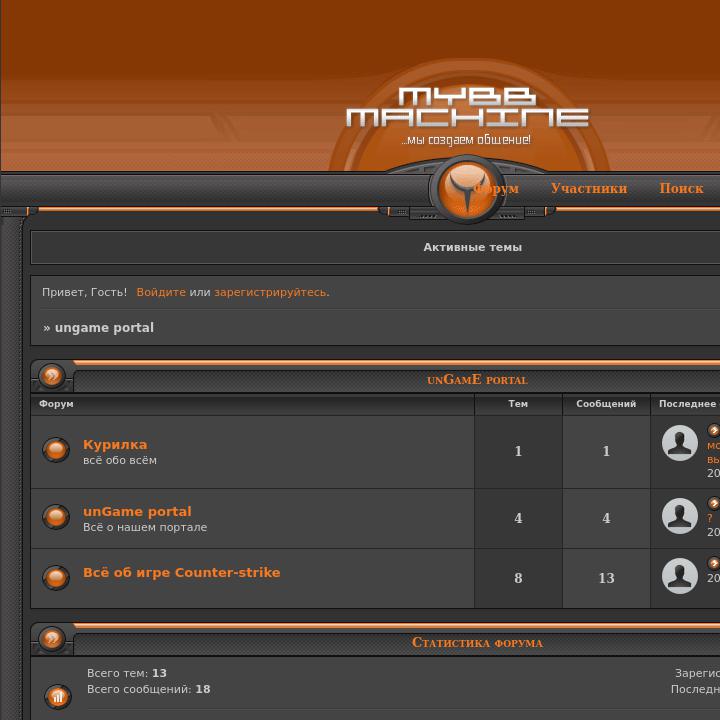Click the Форум column header
Image resolution: width=720 pixels, height=720 pixels.
pyautogui.click(x=56, y=404)
